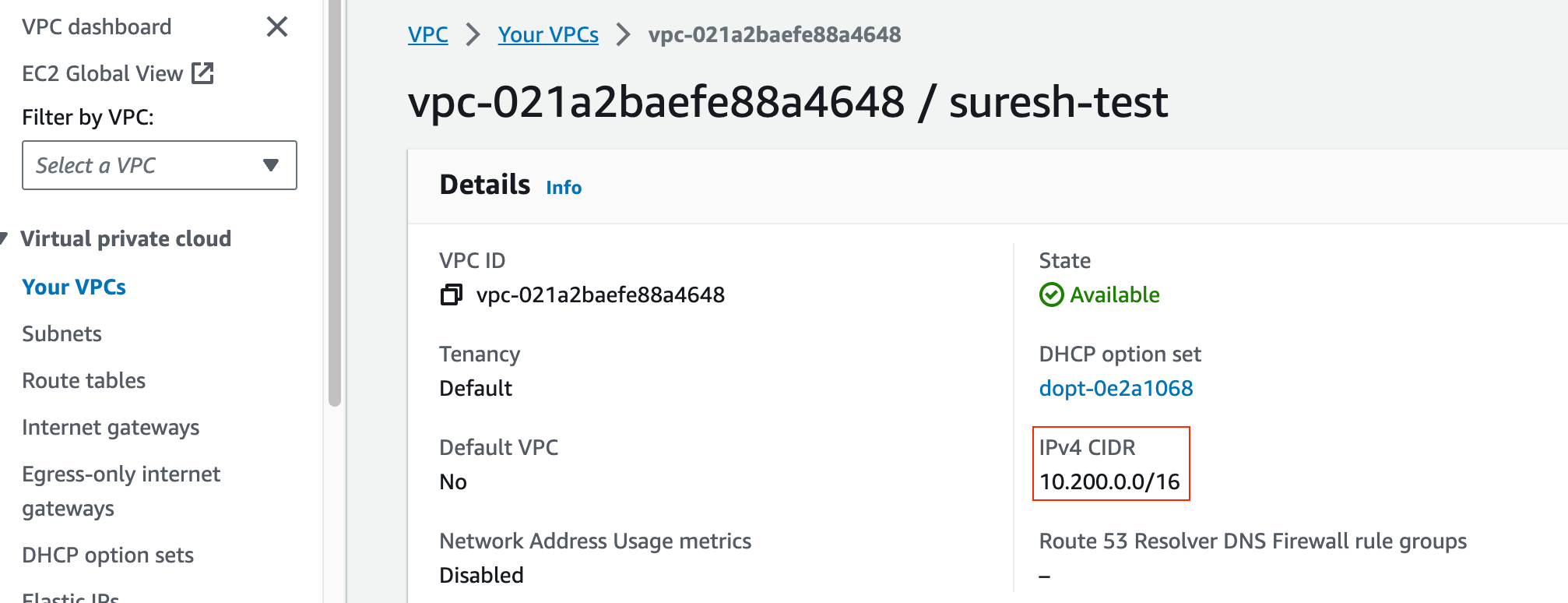Close the VPC navigation sidebar
This screenshot has width=1568, height=603.
(x=277, y=27)
